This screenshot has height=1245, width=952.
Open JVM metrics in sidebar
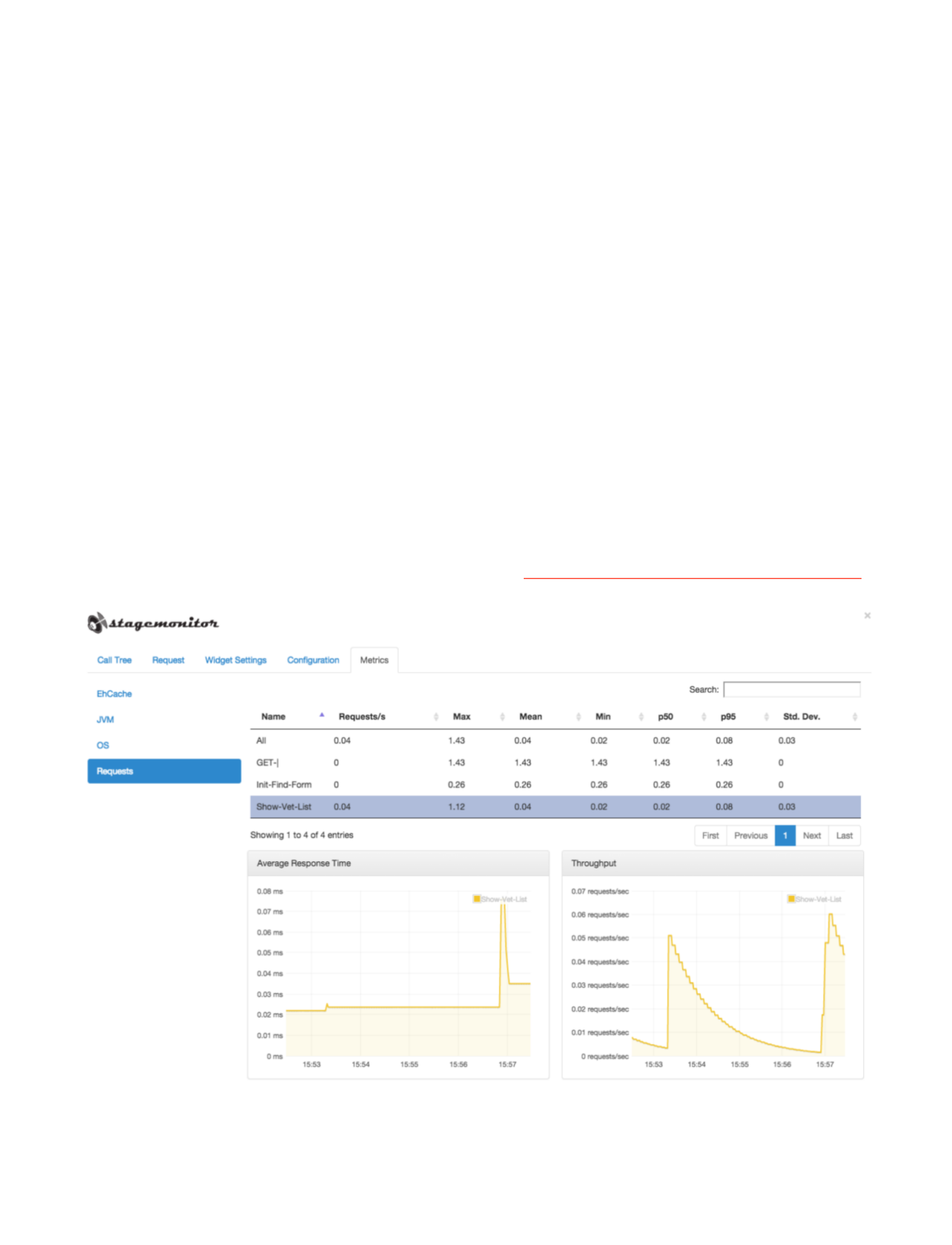tap(105, 719)
